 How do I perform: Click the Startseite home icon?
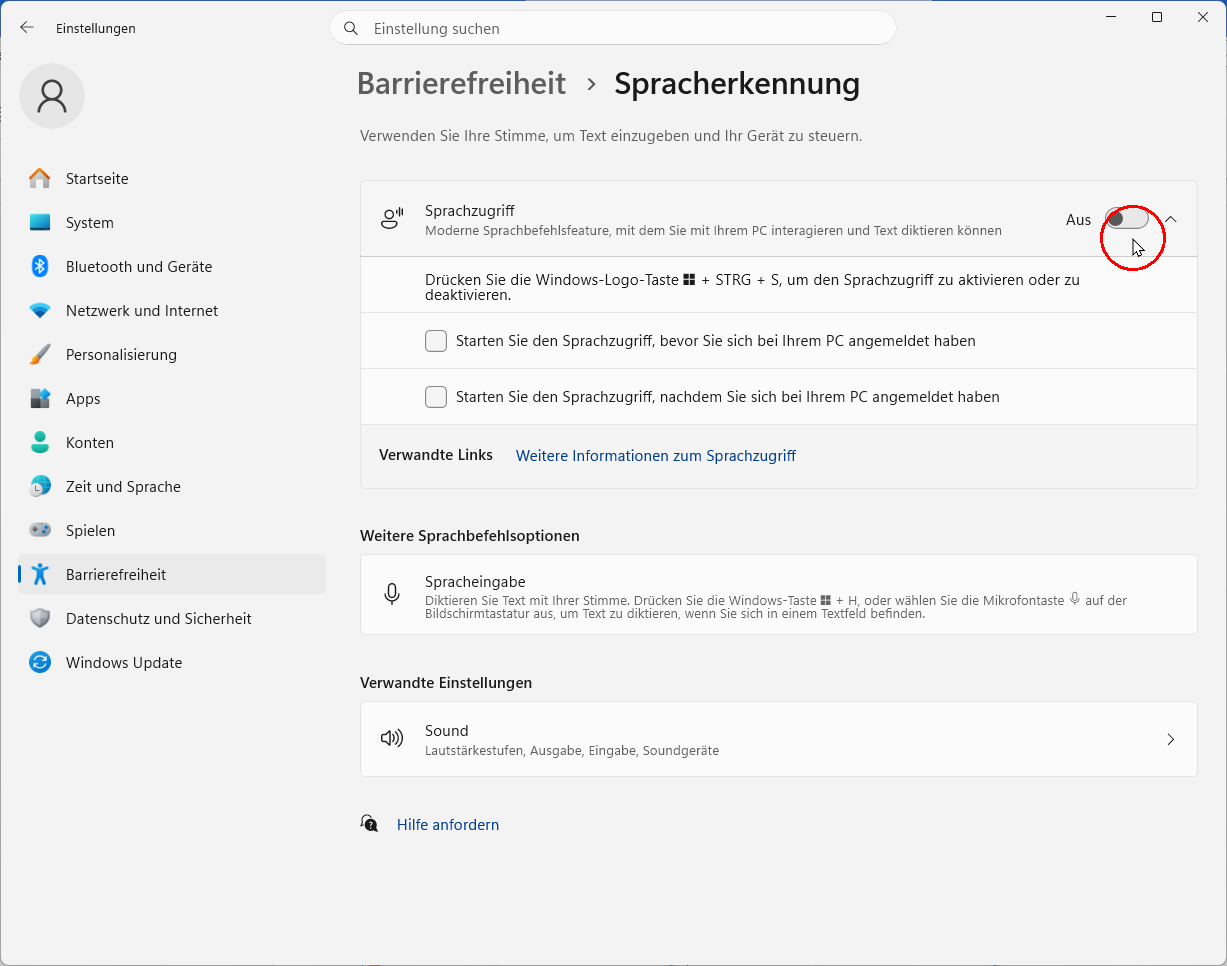click(40, 179)
